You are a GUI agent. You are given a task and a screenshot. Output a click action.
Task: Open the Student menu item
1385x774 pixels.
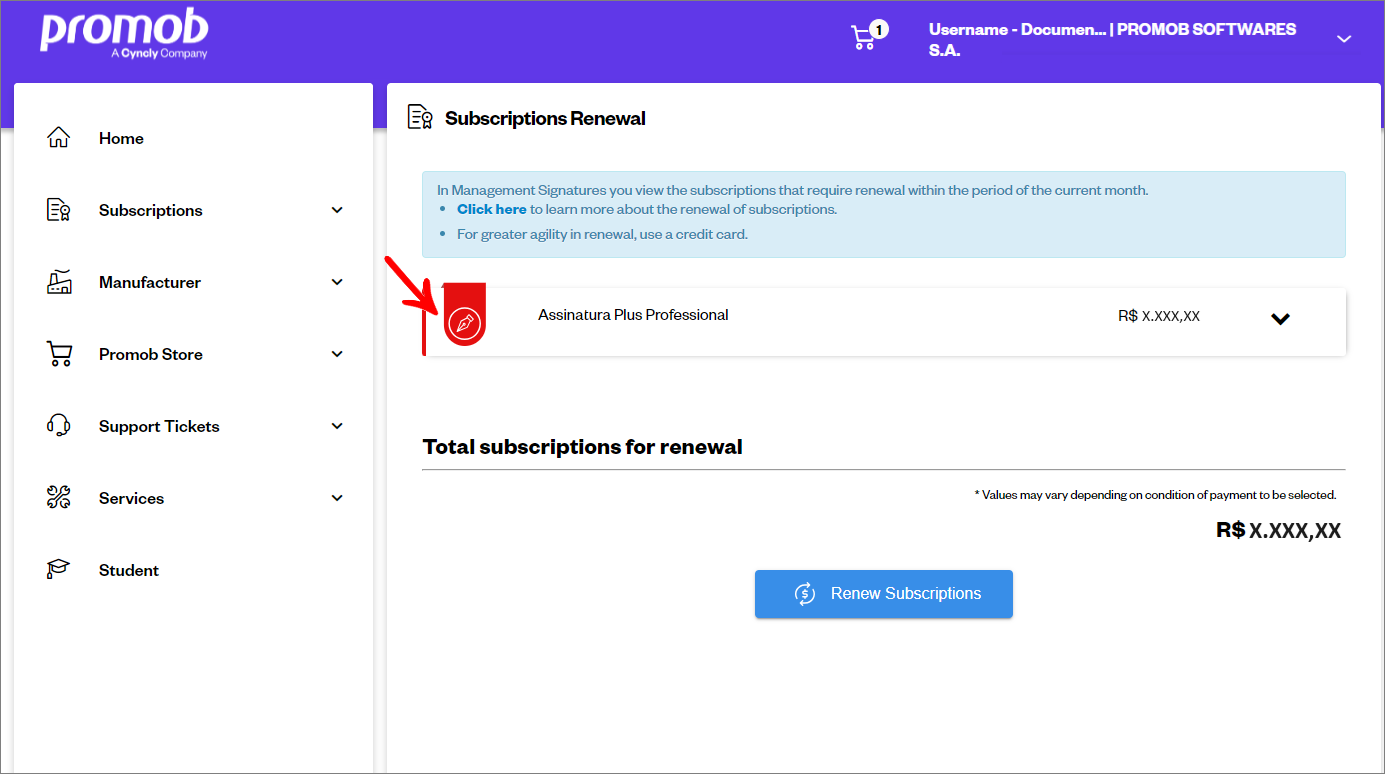point(129,570)
